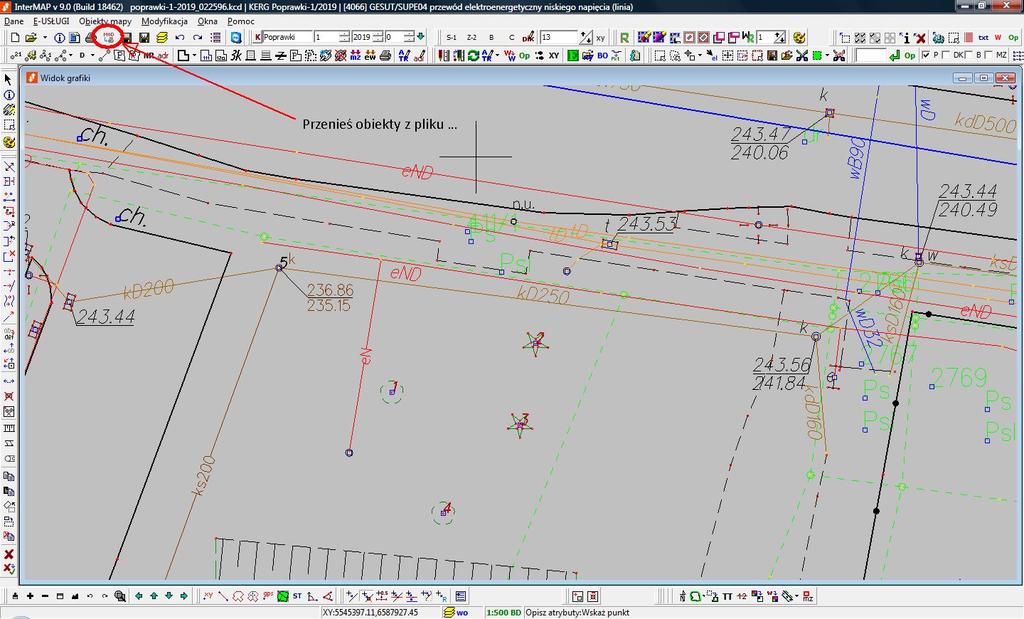The width and height of the screenshot is (1024, 619).
Task: Pan map right with green right arrow
Action: click(x=184, y=595)
